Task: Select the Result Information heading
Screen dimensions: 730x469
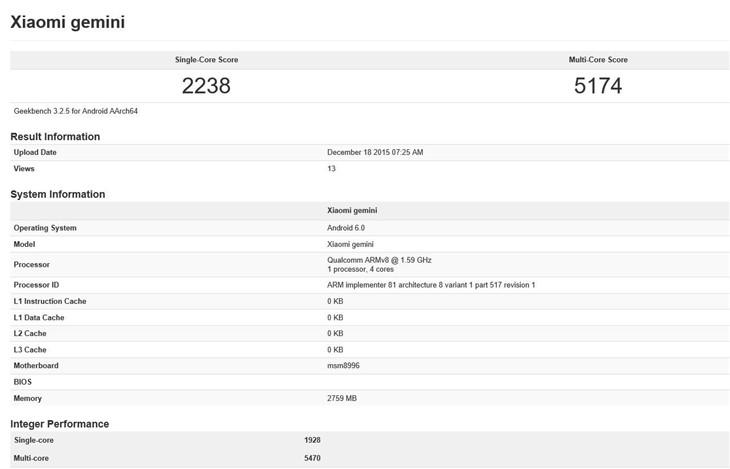Action: 55,136
